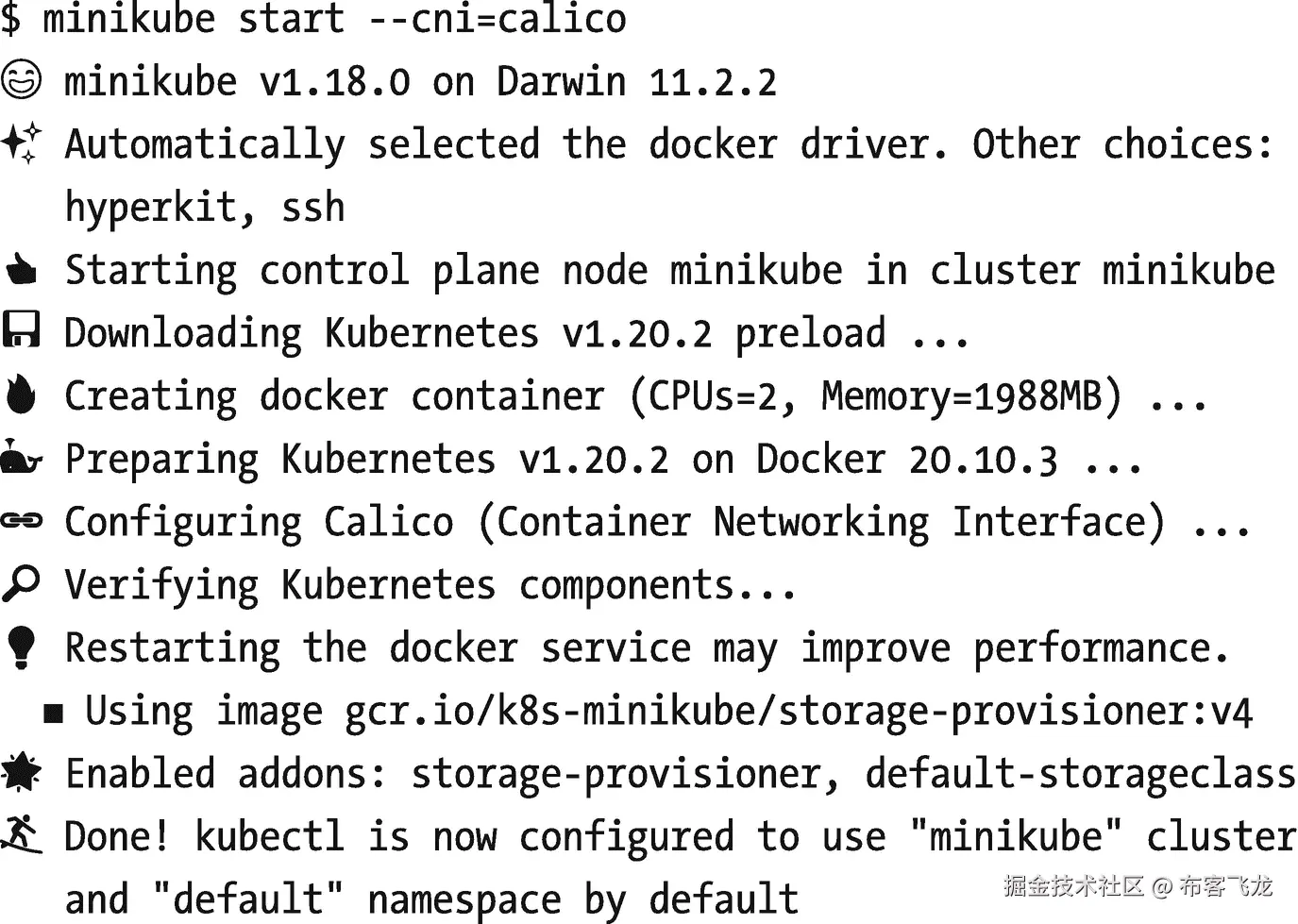This screenshot has width=1298, height=924.
Task: Click the minikube start --cni=calico command
Action: tap(334, 19)
